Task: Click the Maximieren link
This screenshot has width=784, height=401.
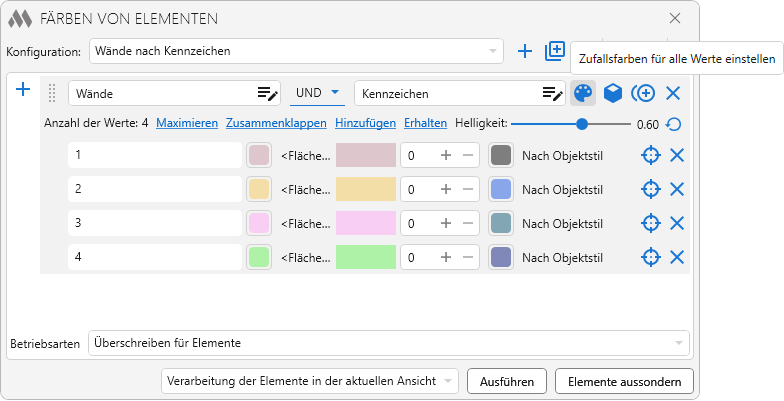Action: pos(187,124)
